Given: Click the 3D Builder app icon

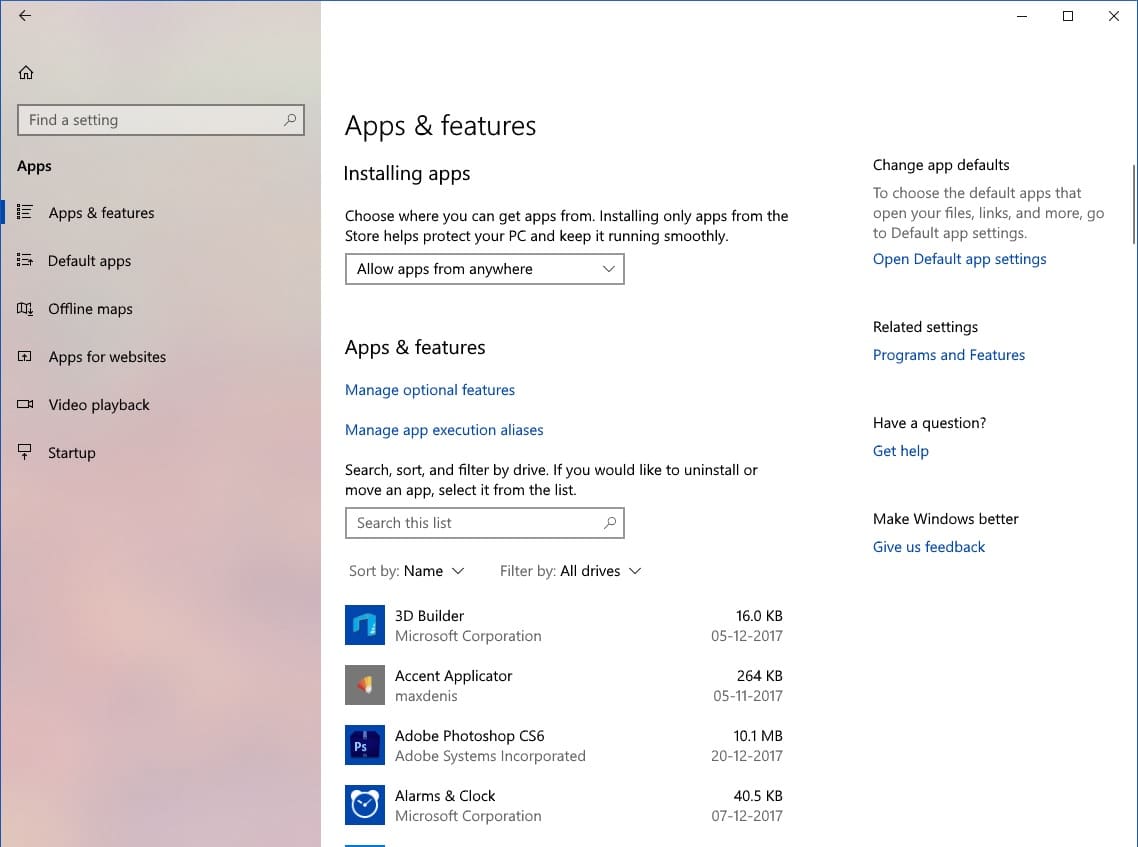Looking at the screenshot, I should pos(364,626).
